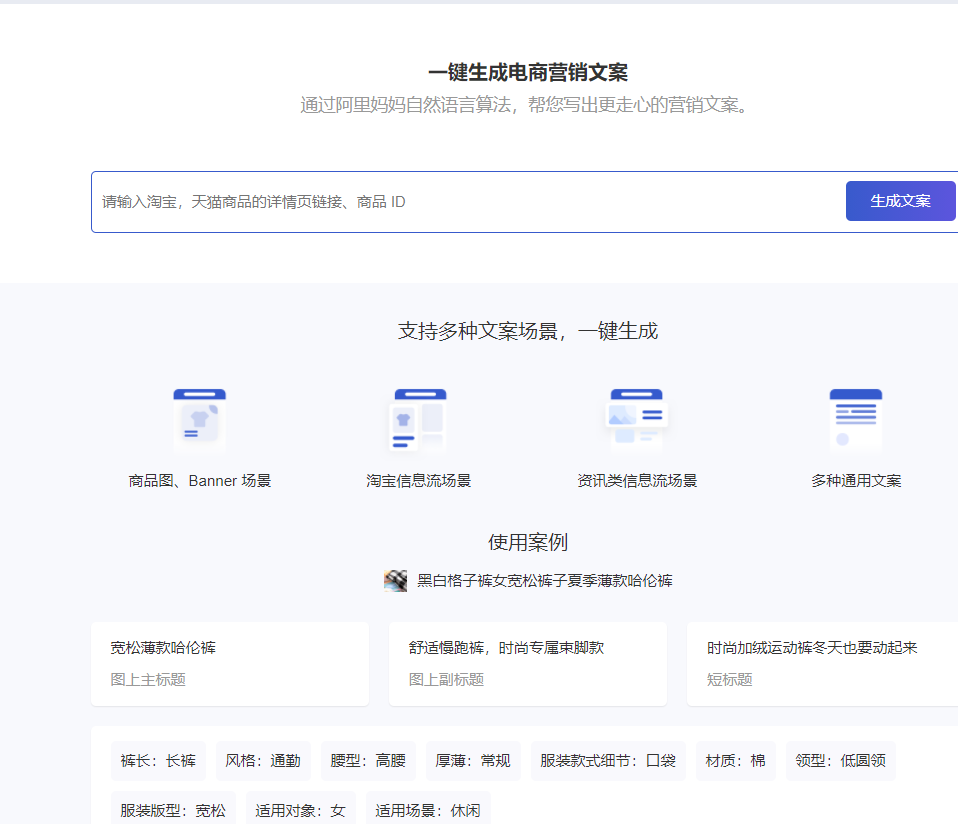Click the 生成文案 button
Image resolution: width=958 pixels, height=824 pixels.
(900, 201)
